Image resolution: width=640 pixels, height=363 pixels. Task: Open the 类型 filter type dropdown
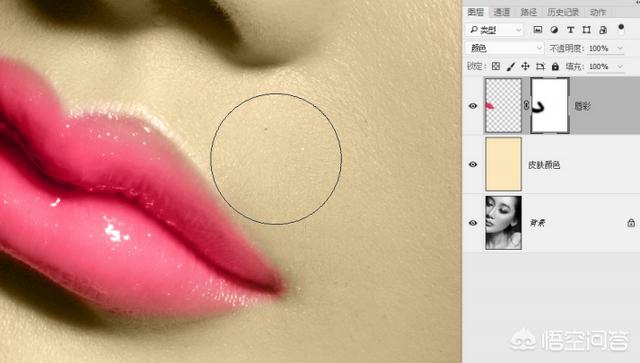494,30
